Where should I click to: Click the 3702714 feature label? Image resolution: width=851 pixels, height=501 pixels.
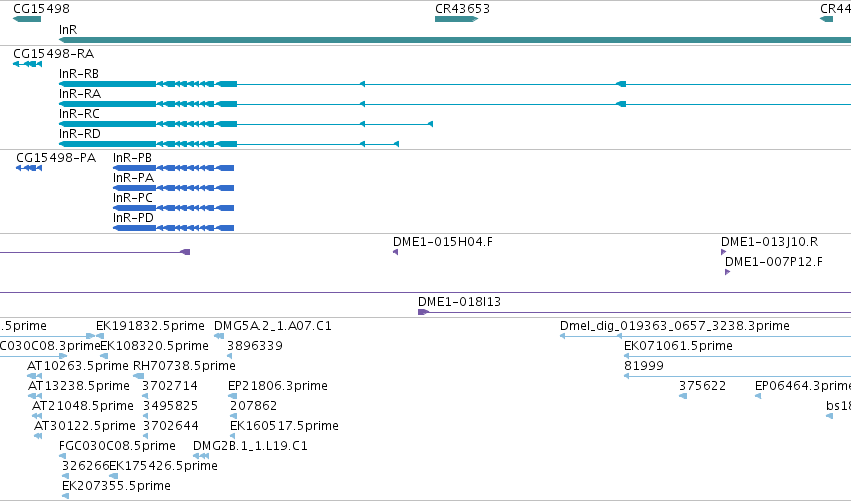pyautogui.click(x=170, y=386)
